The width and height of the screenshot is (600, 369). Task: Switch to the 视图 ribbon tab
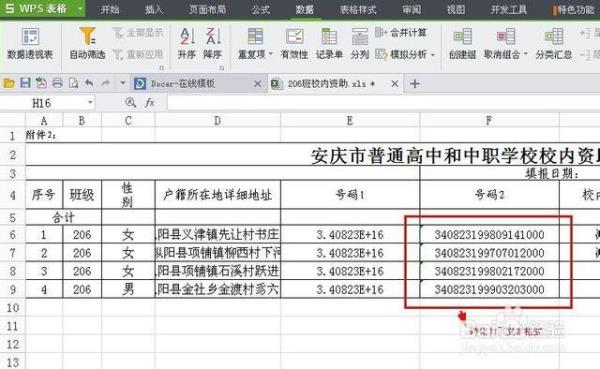click(456, 9)
